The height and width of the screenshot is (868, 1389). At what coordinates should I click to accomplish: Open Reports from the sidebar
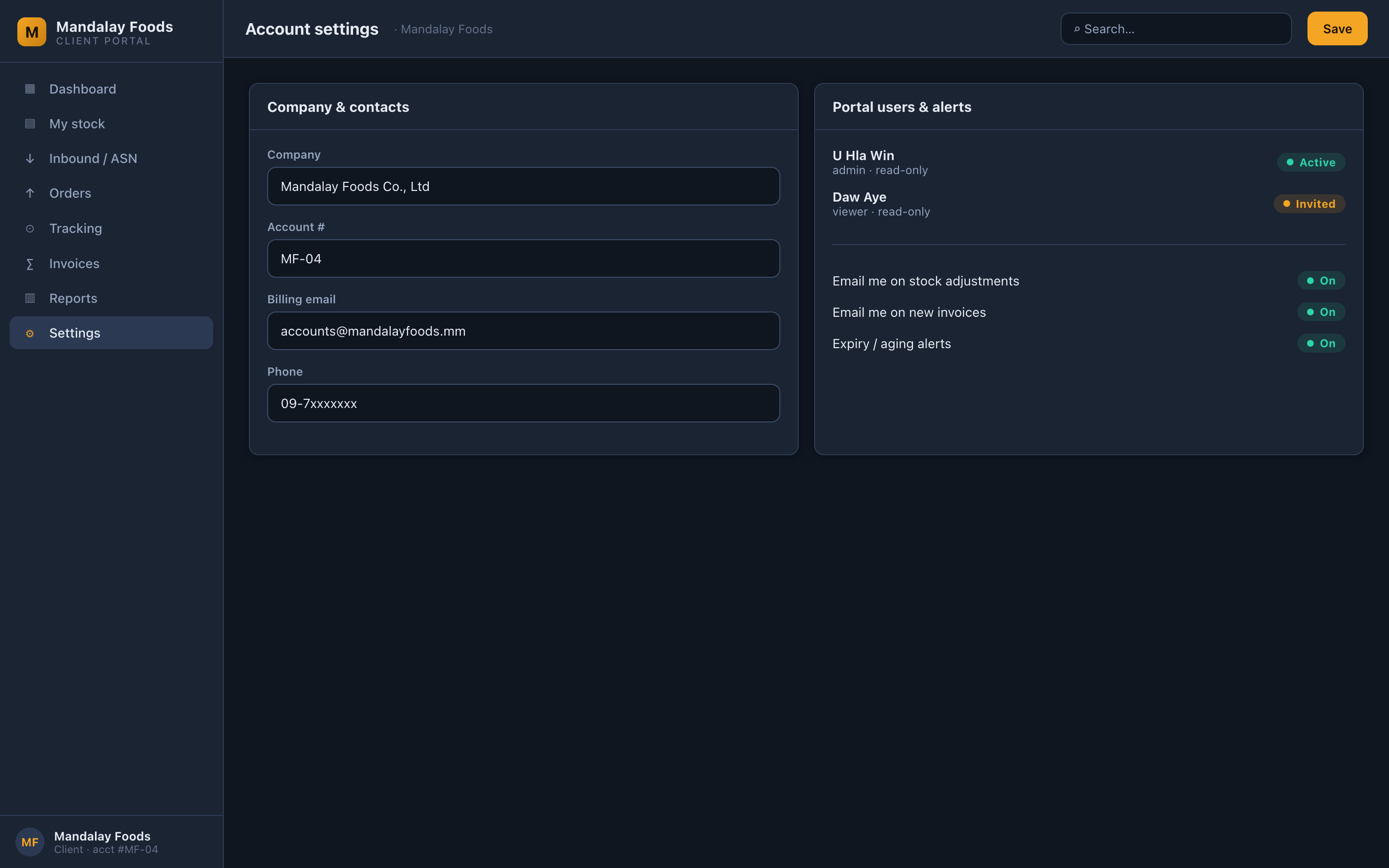point(111,298)
